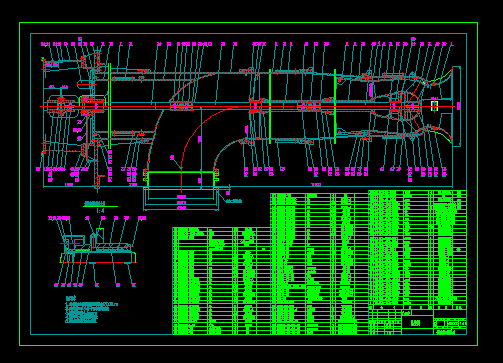Select the rectangular outlet flange below the elbow
This screenshot has width=503, height=363.
click(x=181, y=180)
